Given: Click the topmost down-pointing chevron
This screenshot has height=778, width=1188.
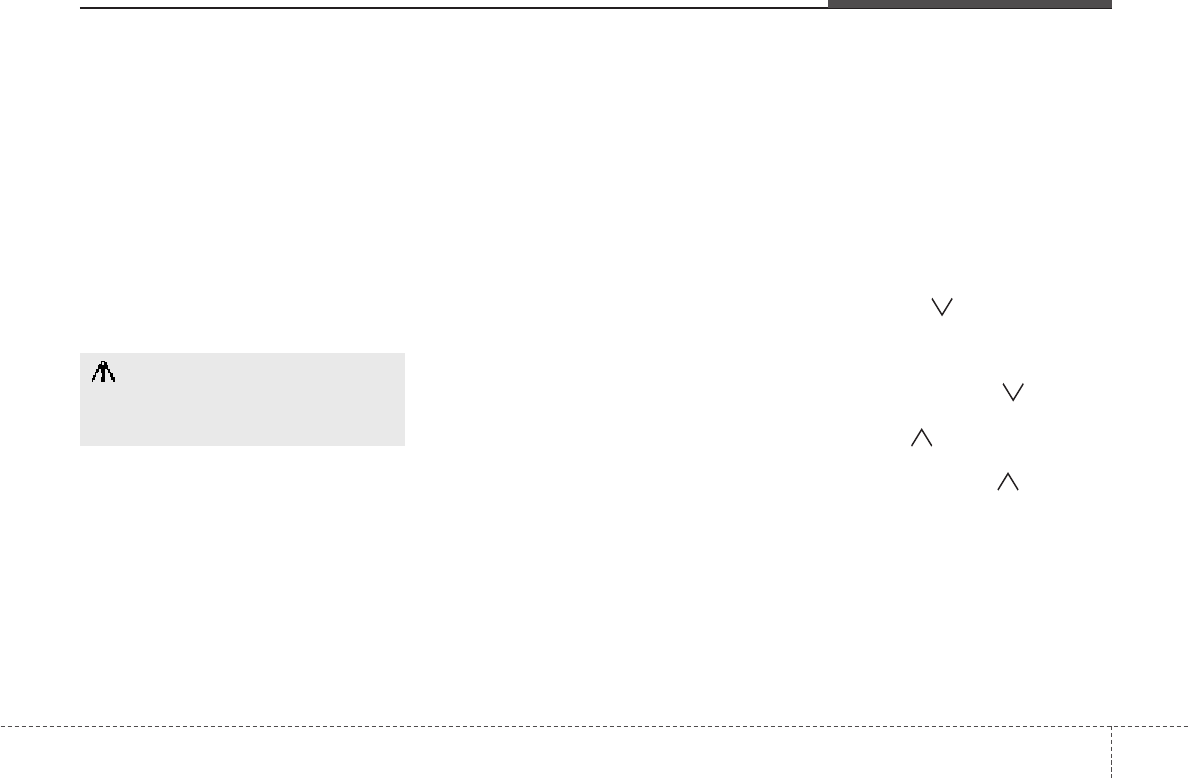Looking at the screenshot, I should coord(940,311).
